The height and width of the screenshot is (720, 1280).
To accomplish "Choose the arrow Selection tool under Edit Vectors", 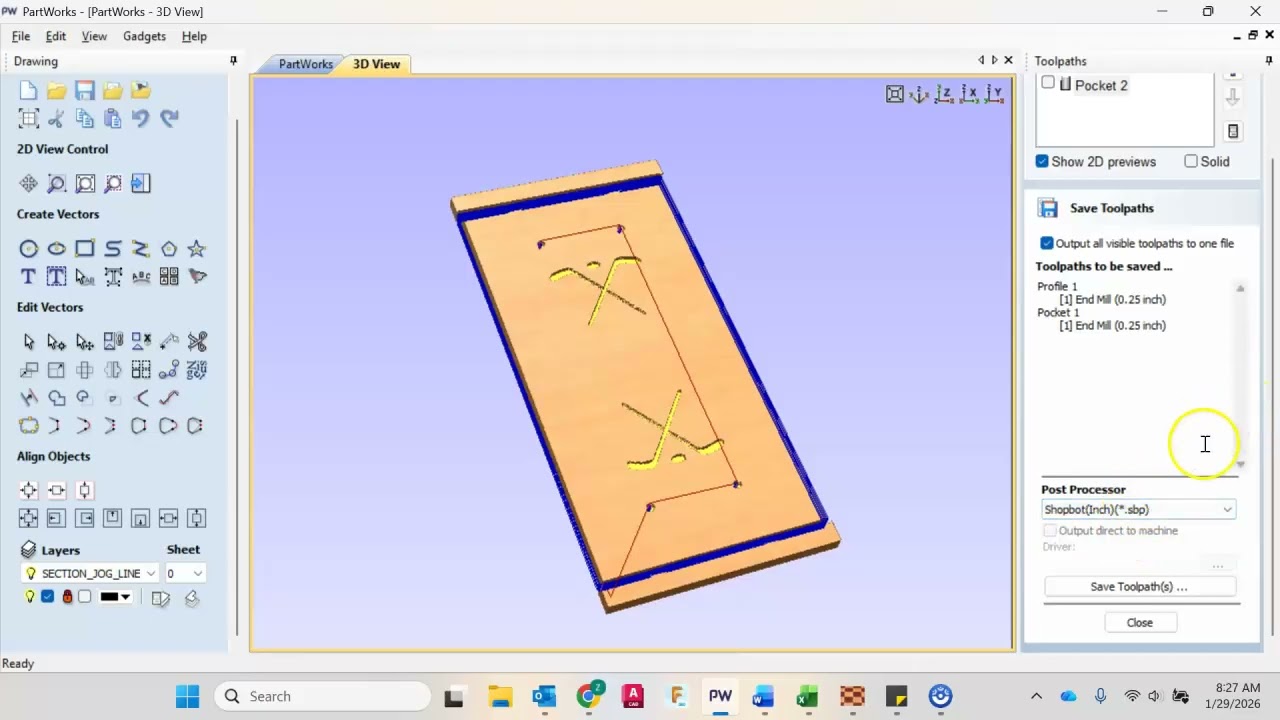I will (28, 342).
